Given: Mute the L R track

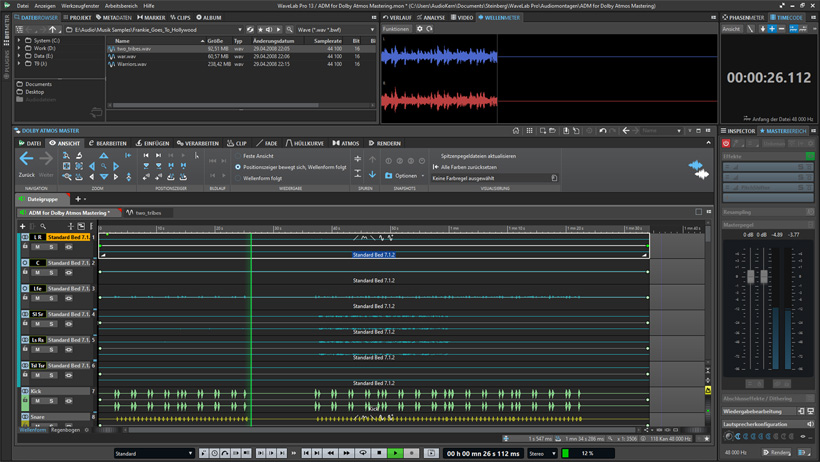Looking at the screenshot, I should 37,246.
